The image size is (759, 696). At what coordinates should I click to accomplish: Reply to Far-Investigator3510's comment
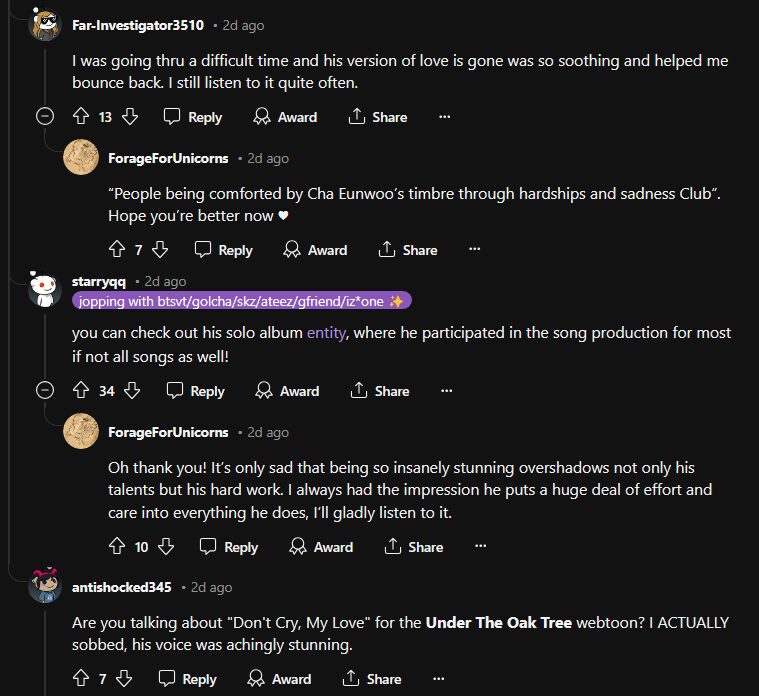[x=193, y=117]
